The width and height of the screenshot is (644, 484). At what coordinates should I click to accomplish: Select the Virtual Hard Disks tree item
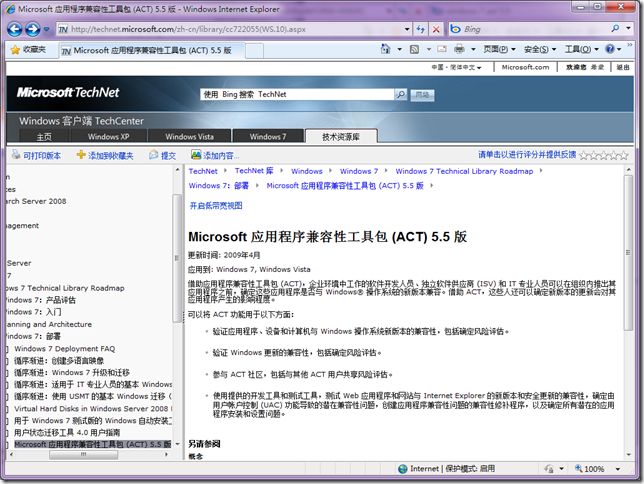93,408
